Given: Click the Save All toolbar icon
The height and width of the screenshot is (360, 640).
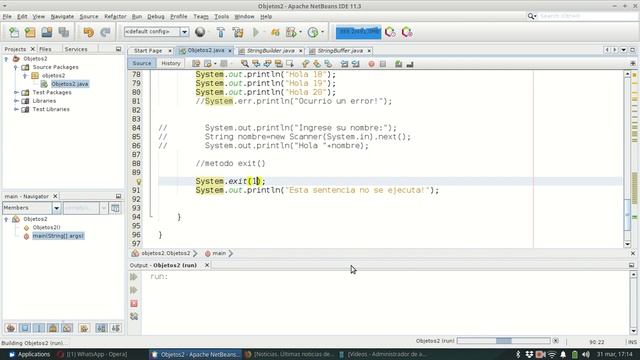Looking at the screenshot, I should click(x=64, y=32).
